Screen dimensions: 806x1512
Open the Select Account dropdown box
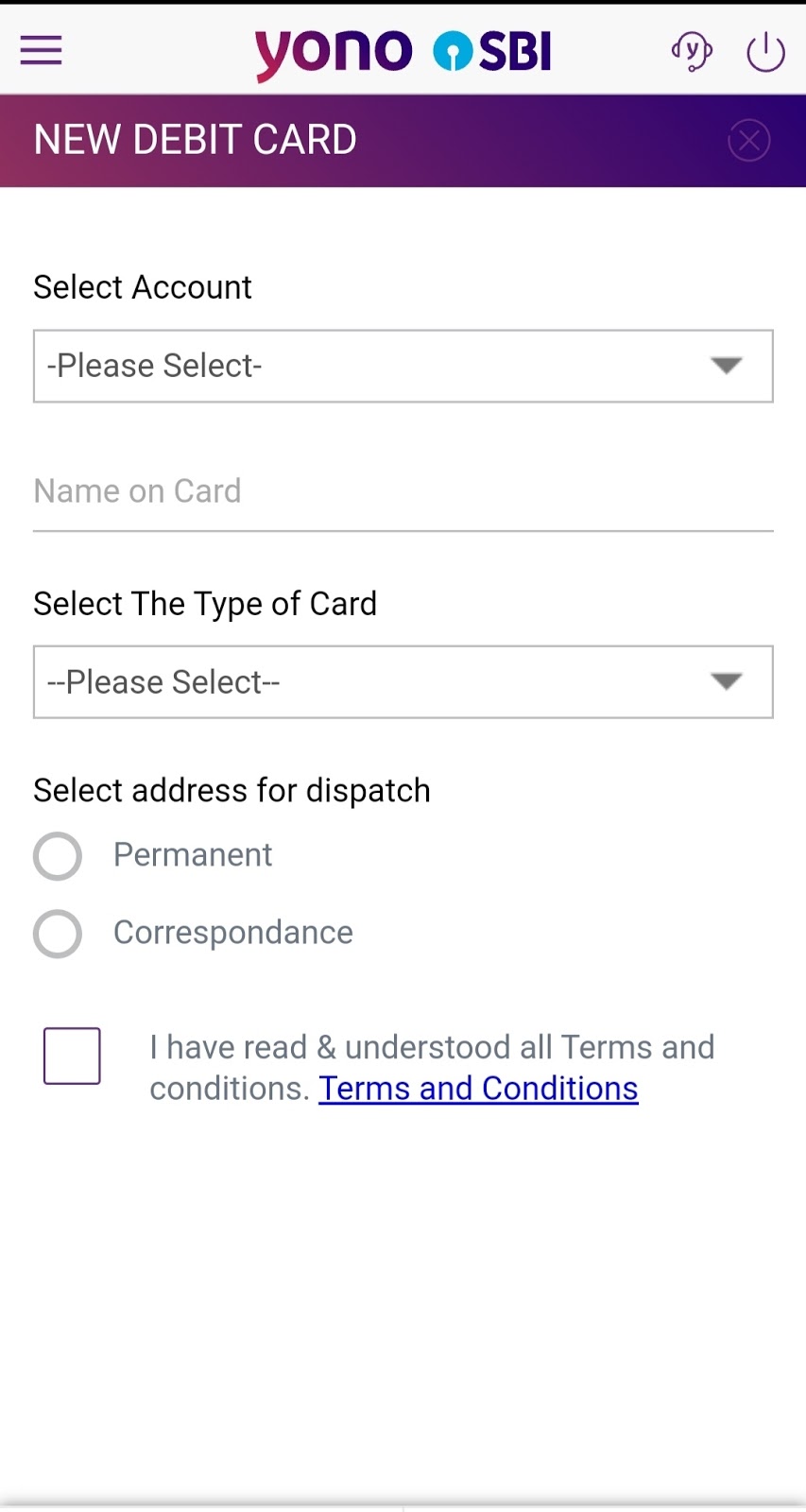coord(378,366)
